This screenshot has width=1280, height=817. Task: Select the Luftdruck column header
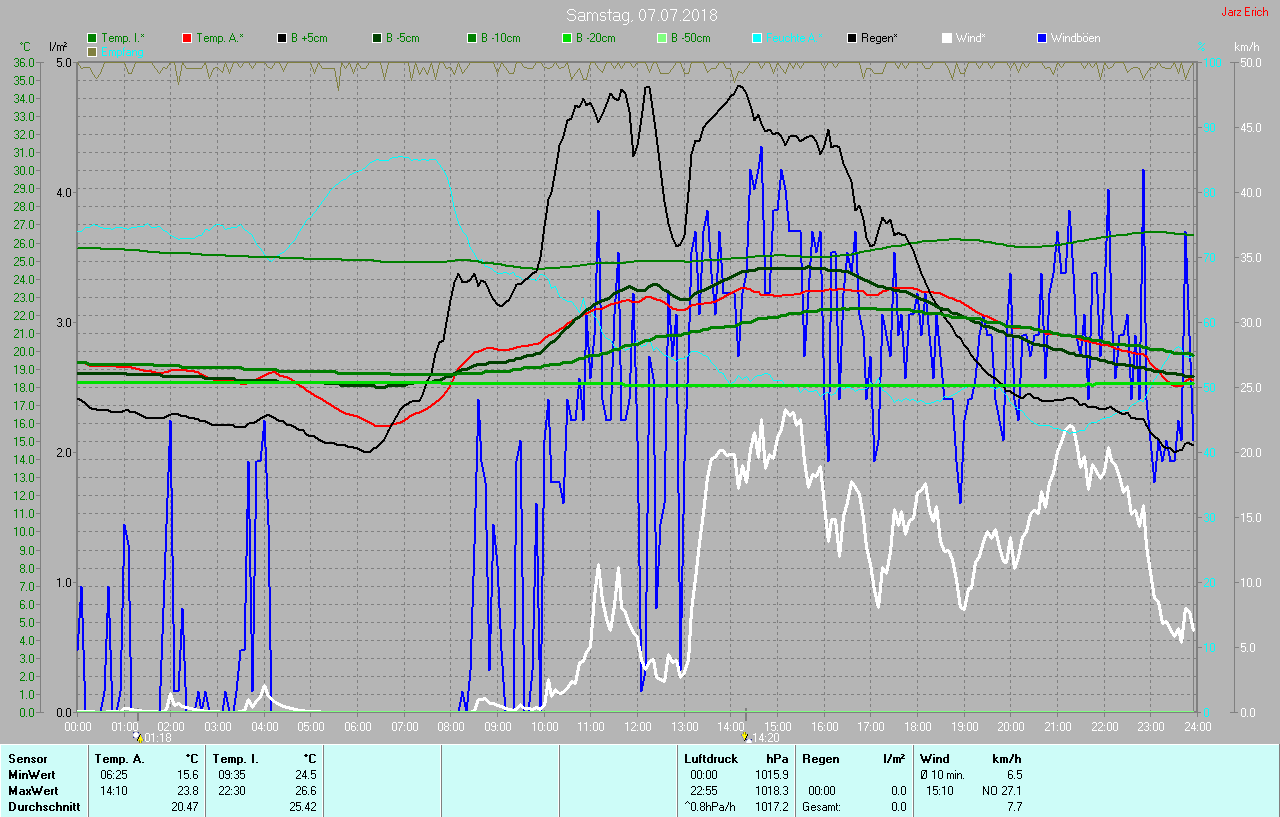709,759
